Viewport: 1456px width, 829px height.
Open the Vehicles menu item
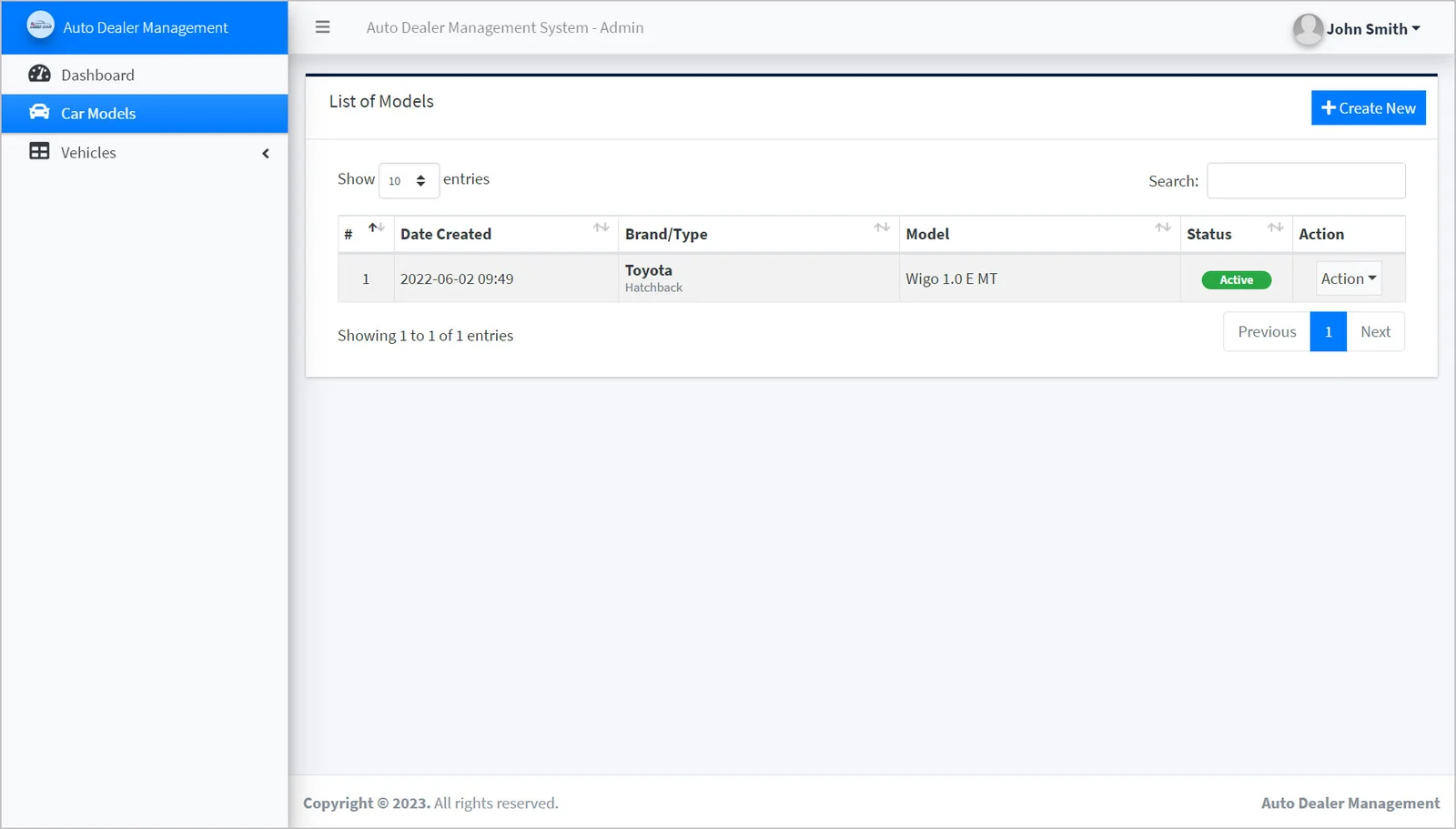click(x=145, y=152)
